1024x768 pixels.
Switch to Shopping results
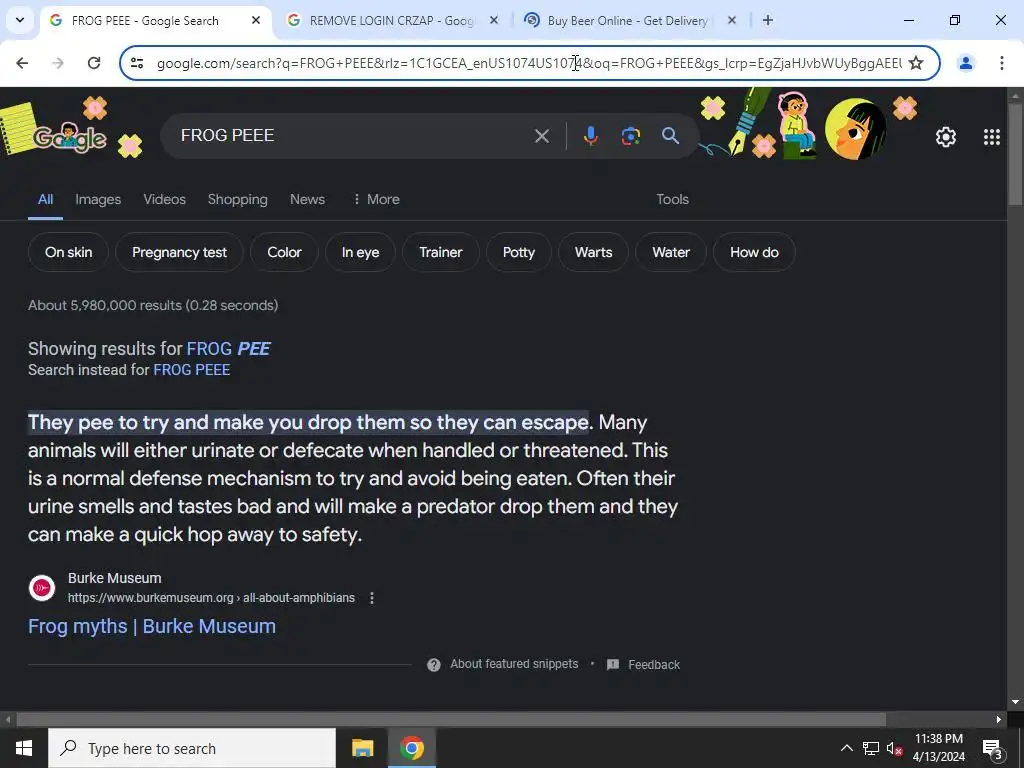click(238, 199)
